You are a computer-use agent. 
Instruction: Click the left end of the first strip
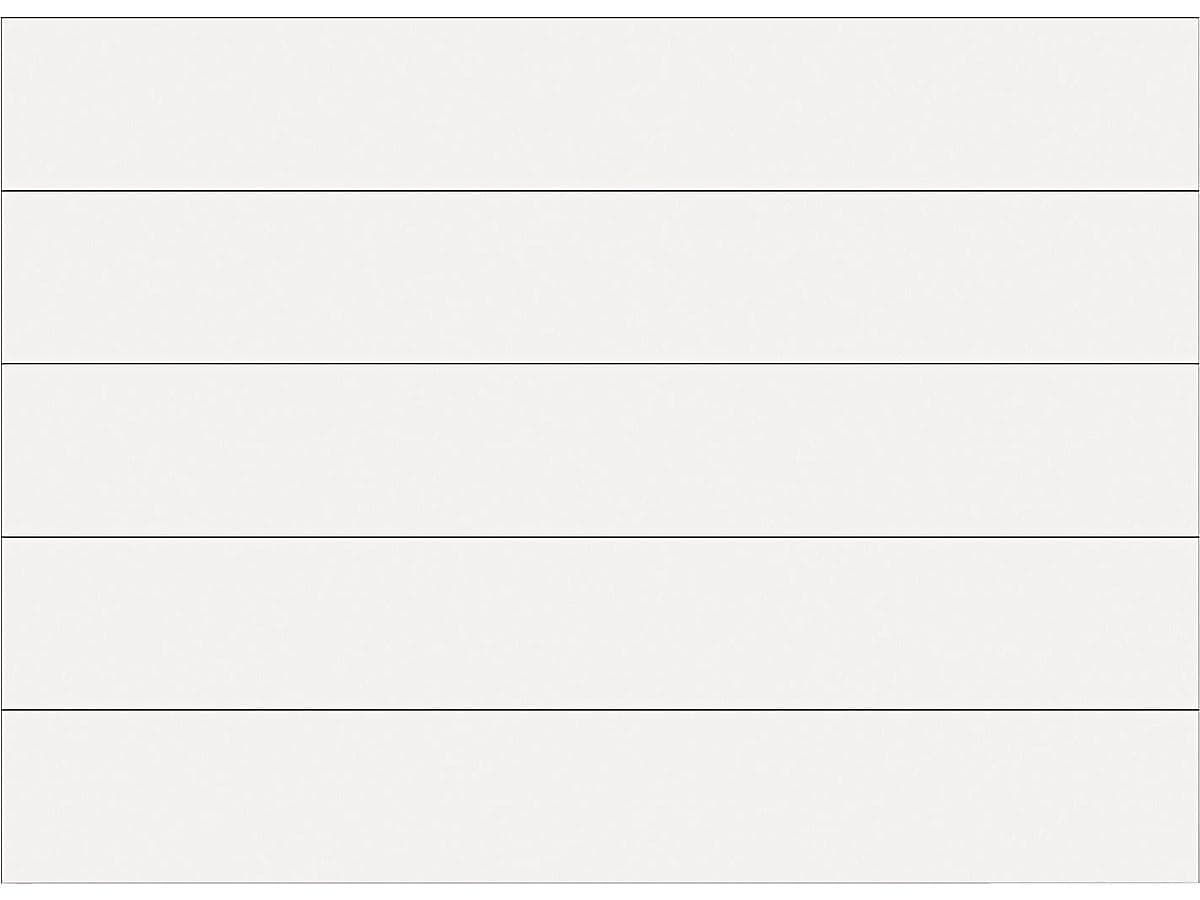click(12, 104)
